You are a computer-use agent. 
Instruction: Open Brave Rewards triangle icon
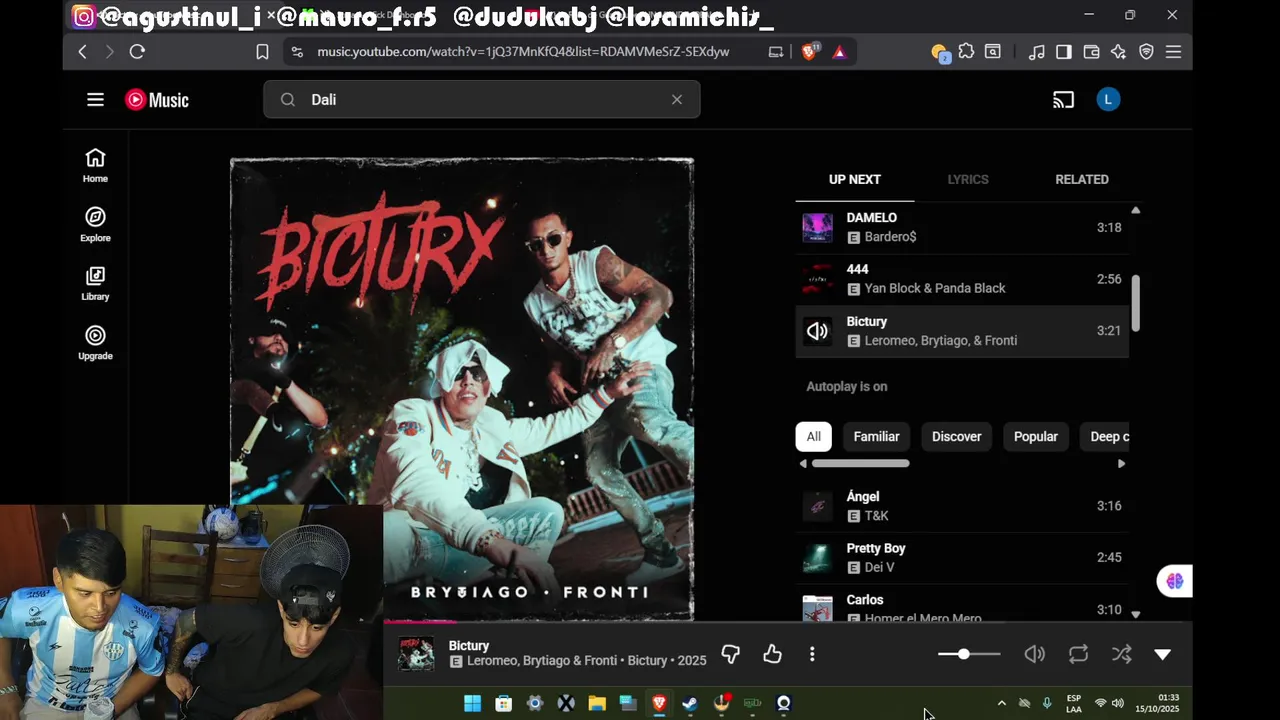(x=839, y=52)
